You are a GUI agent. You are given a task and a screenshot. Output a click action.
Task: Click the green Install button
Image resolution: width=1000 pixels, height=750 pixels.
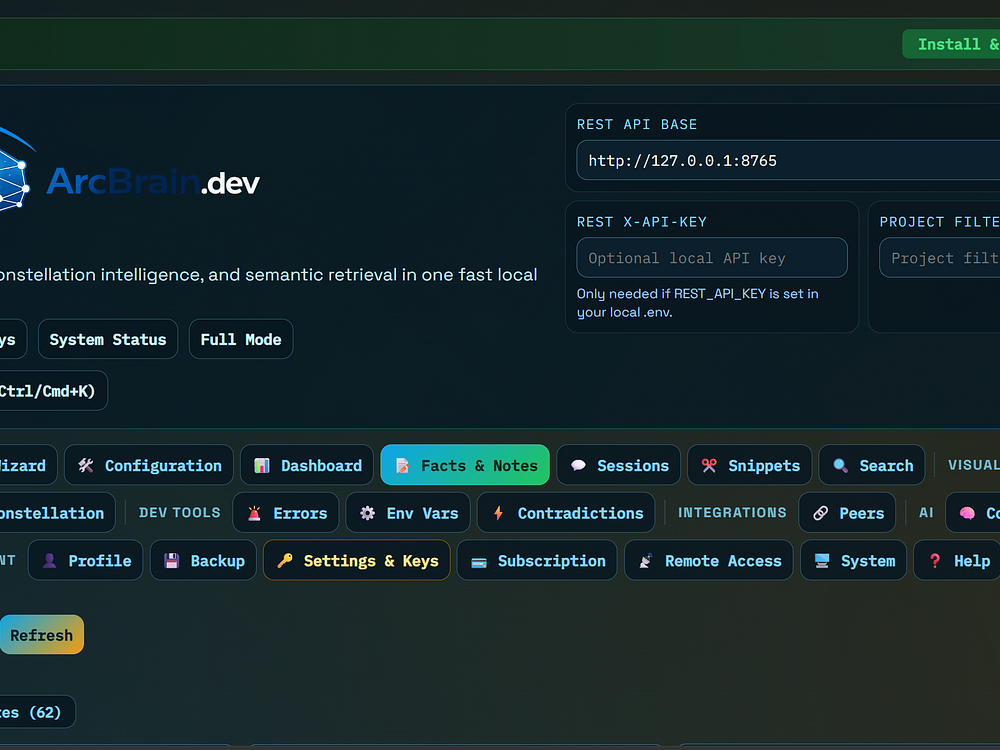(952, 44)
